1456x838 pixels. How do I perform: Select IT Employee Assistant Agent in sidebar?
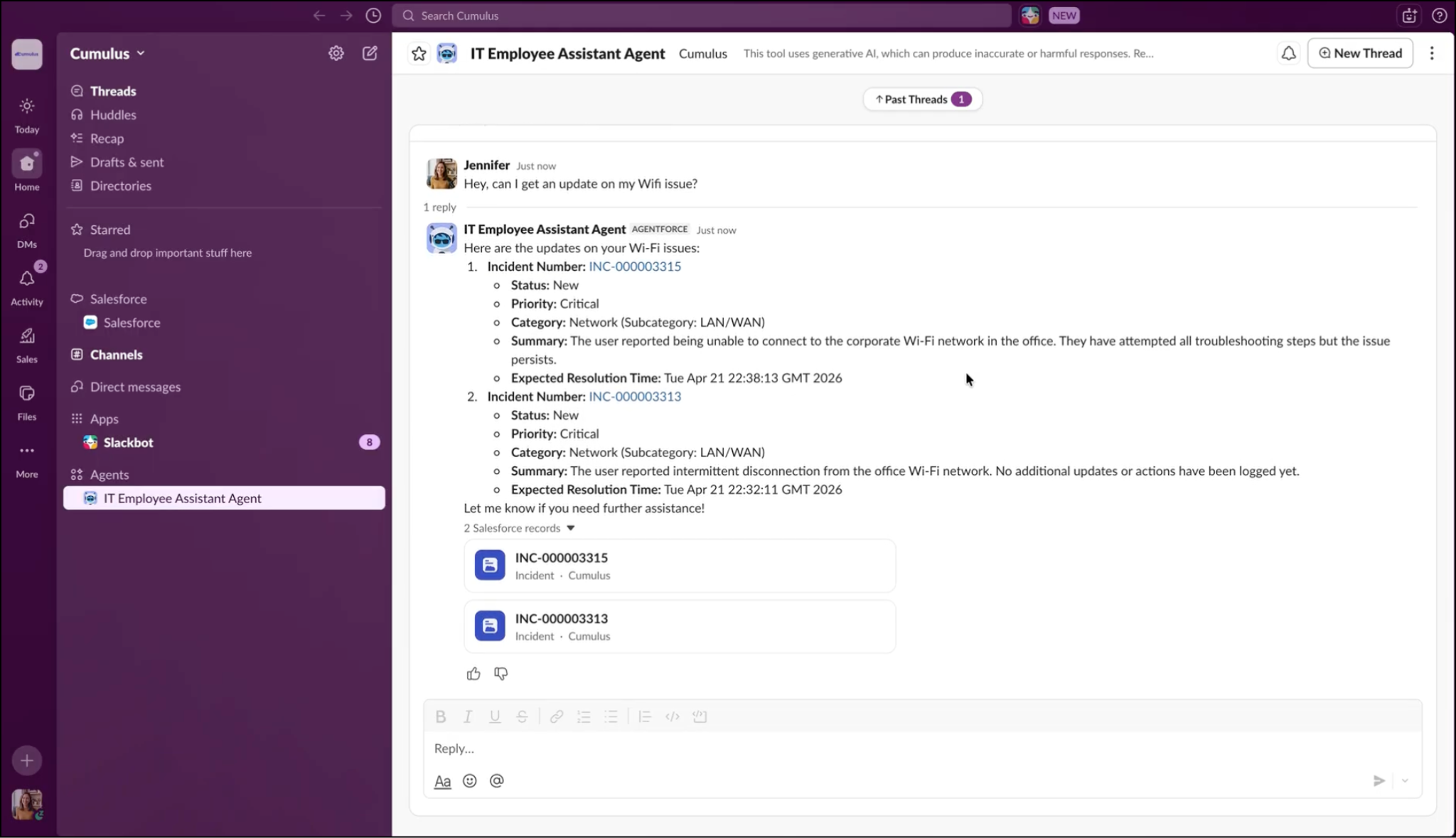pyautogui.click(x=224, y=498)
